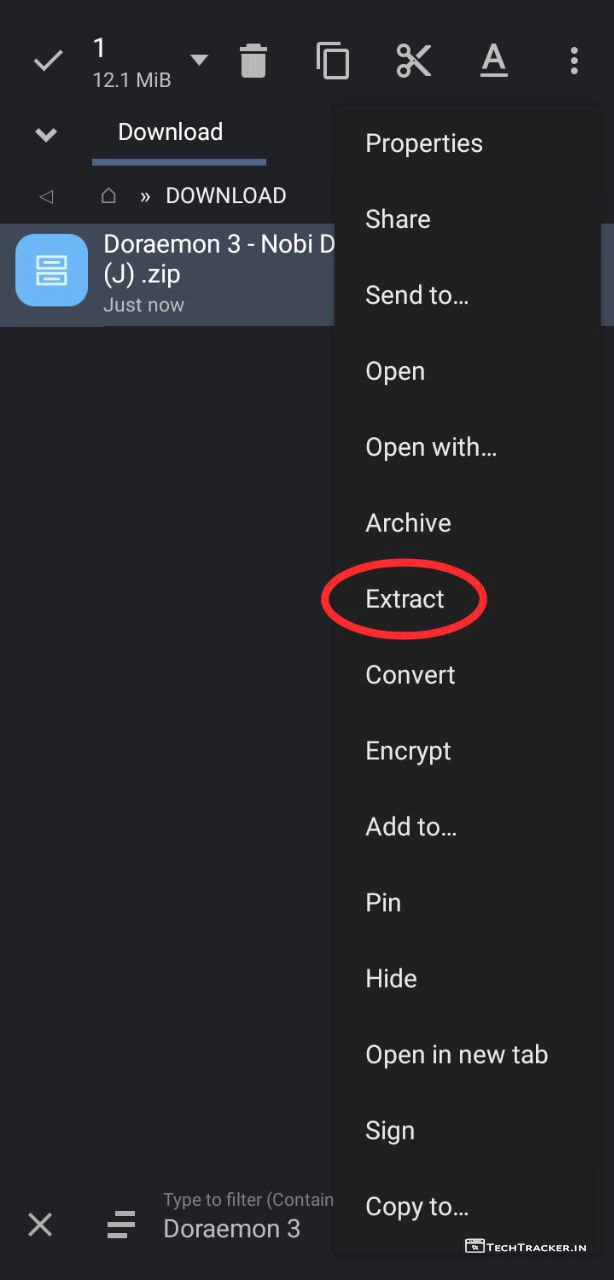Image resolution: width=614 pixels, height=1280 pixels.
Task: Tap the delete trash icon
Action: point(254,61)
